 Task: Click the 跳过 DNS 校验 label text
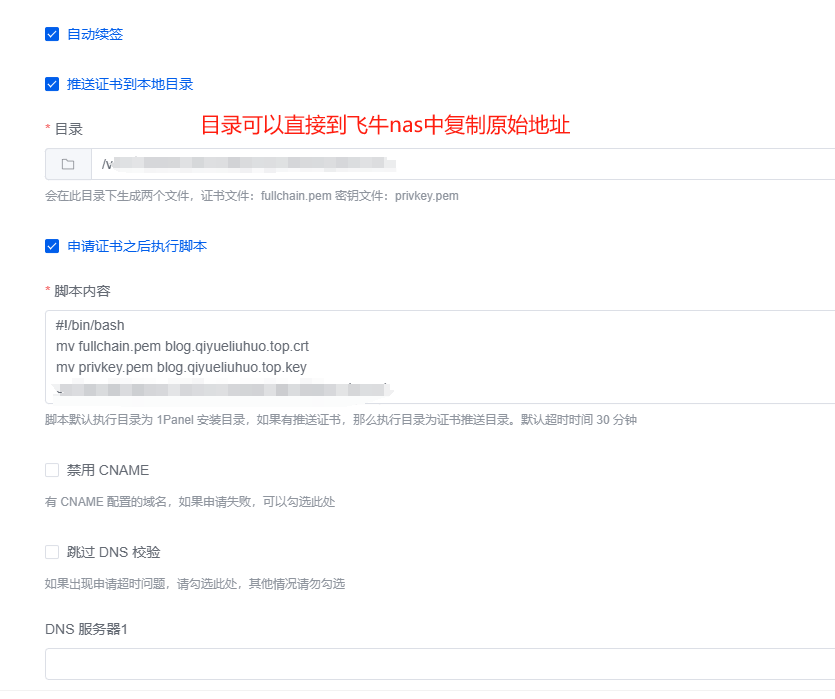(113, 552)
